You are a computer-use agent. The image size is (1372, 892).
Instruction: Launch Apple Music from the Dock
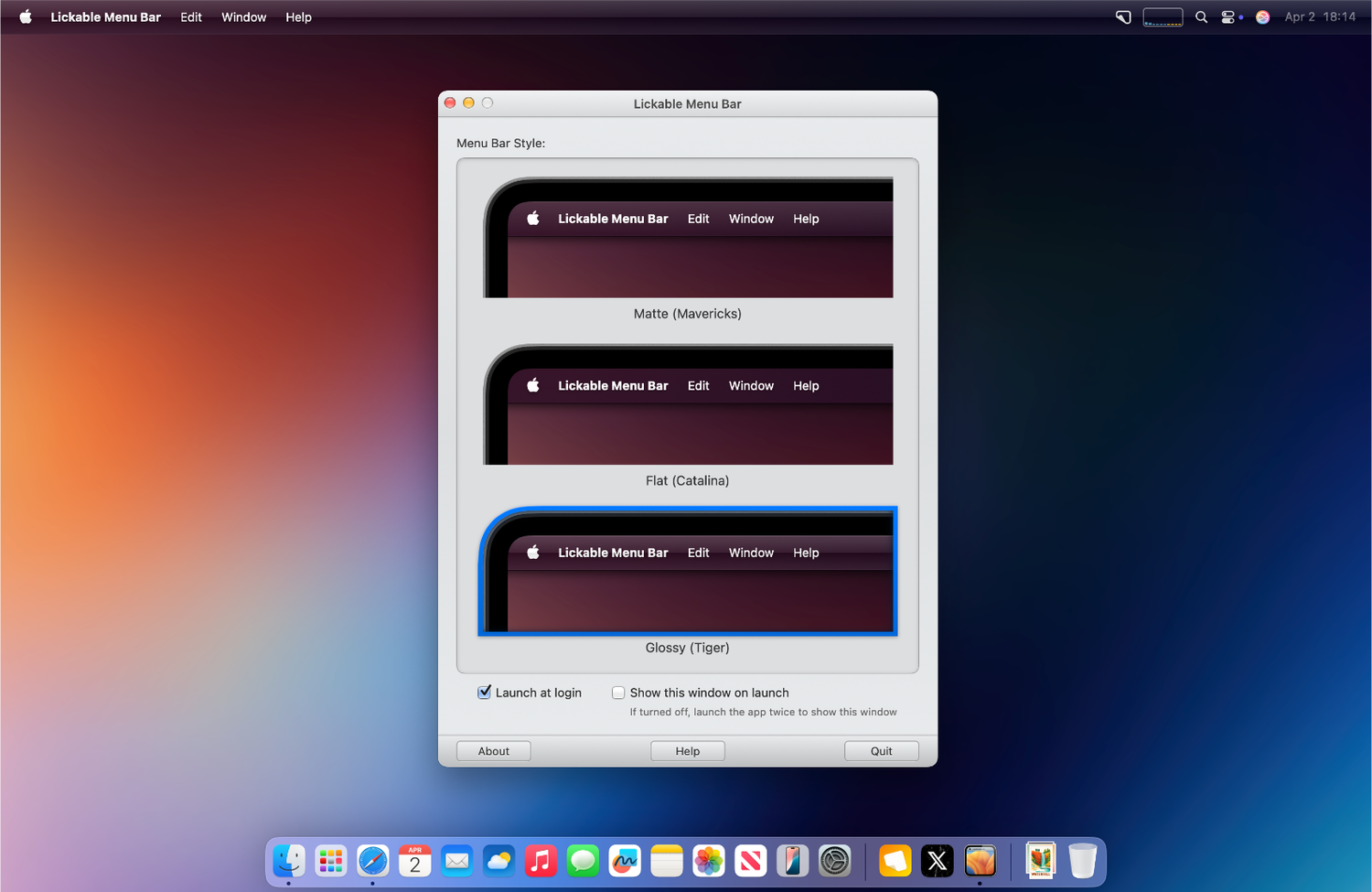(x=541, y=861)
